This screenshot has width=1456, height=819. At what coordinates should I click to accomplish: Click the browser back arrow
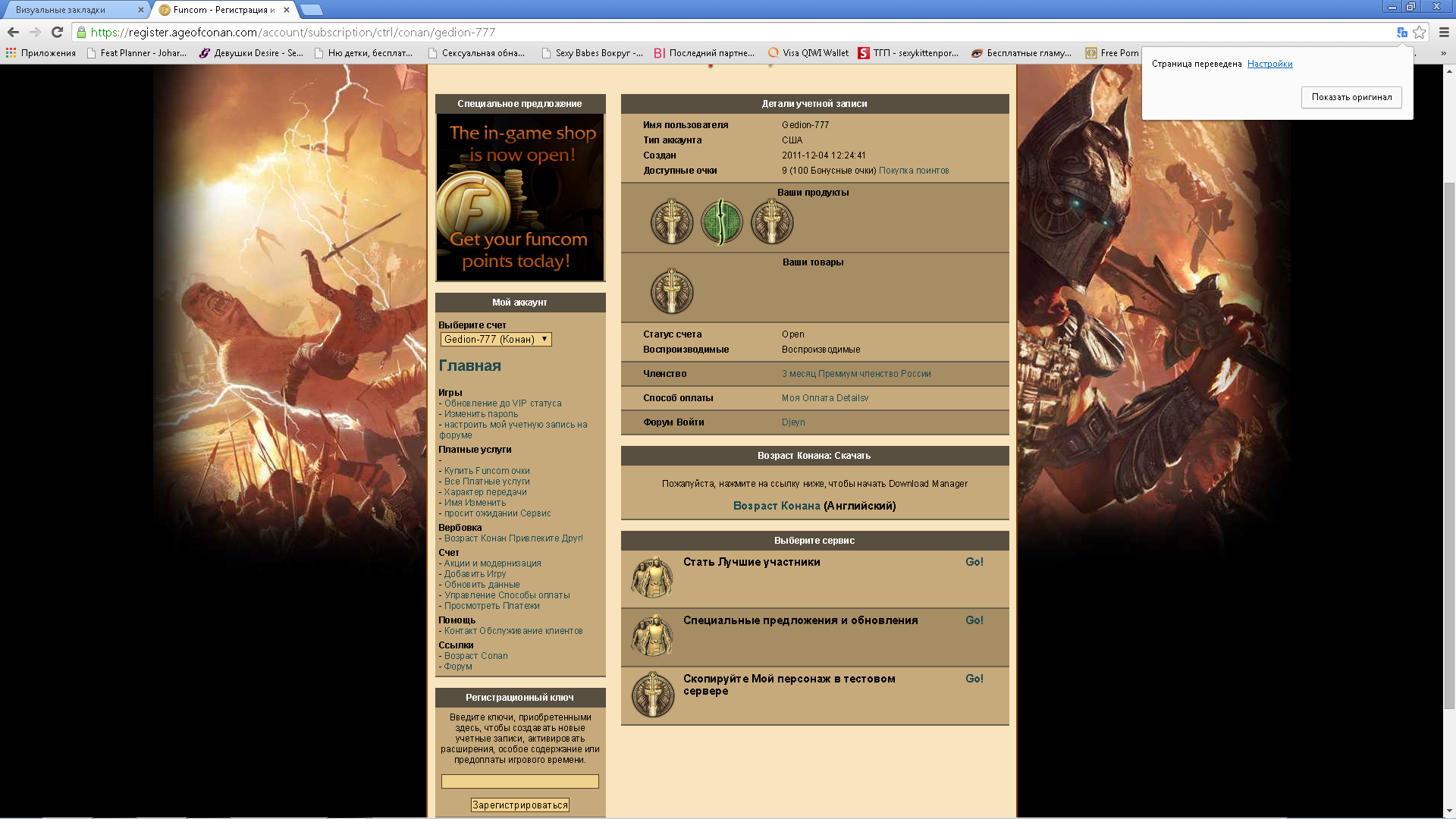pos(13,32)
